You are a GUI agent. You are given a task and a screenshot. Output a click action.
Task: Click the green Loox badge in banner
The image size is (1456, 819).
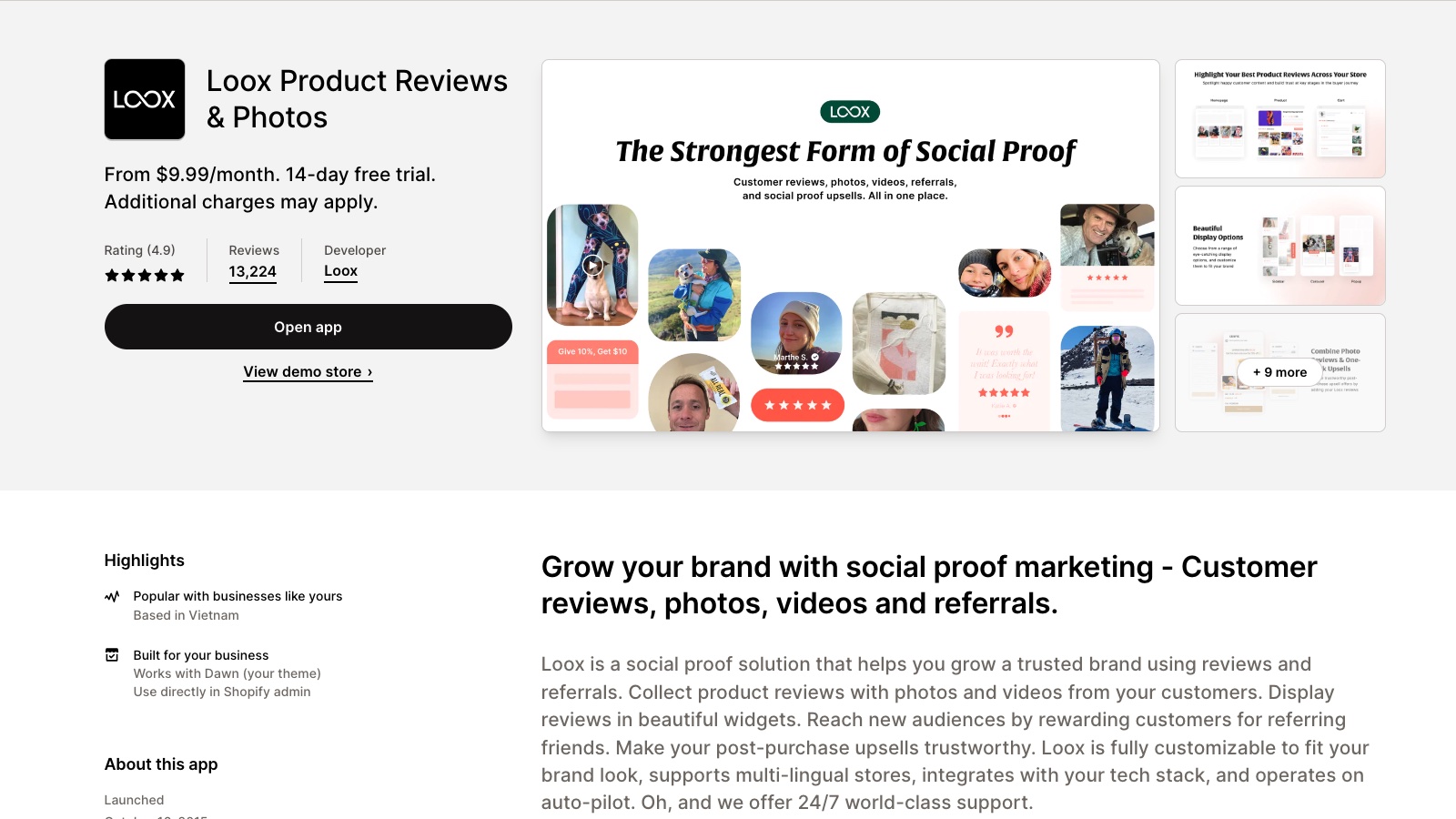850,112
